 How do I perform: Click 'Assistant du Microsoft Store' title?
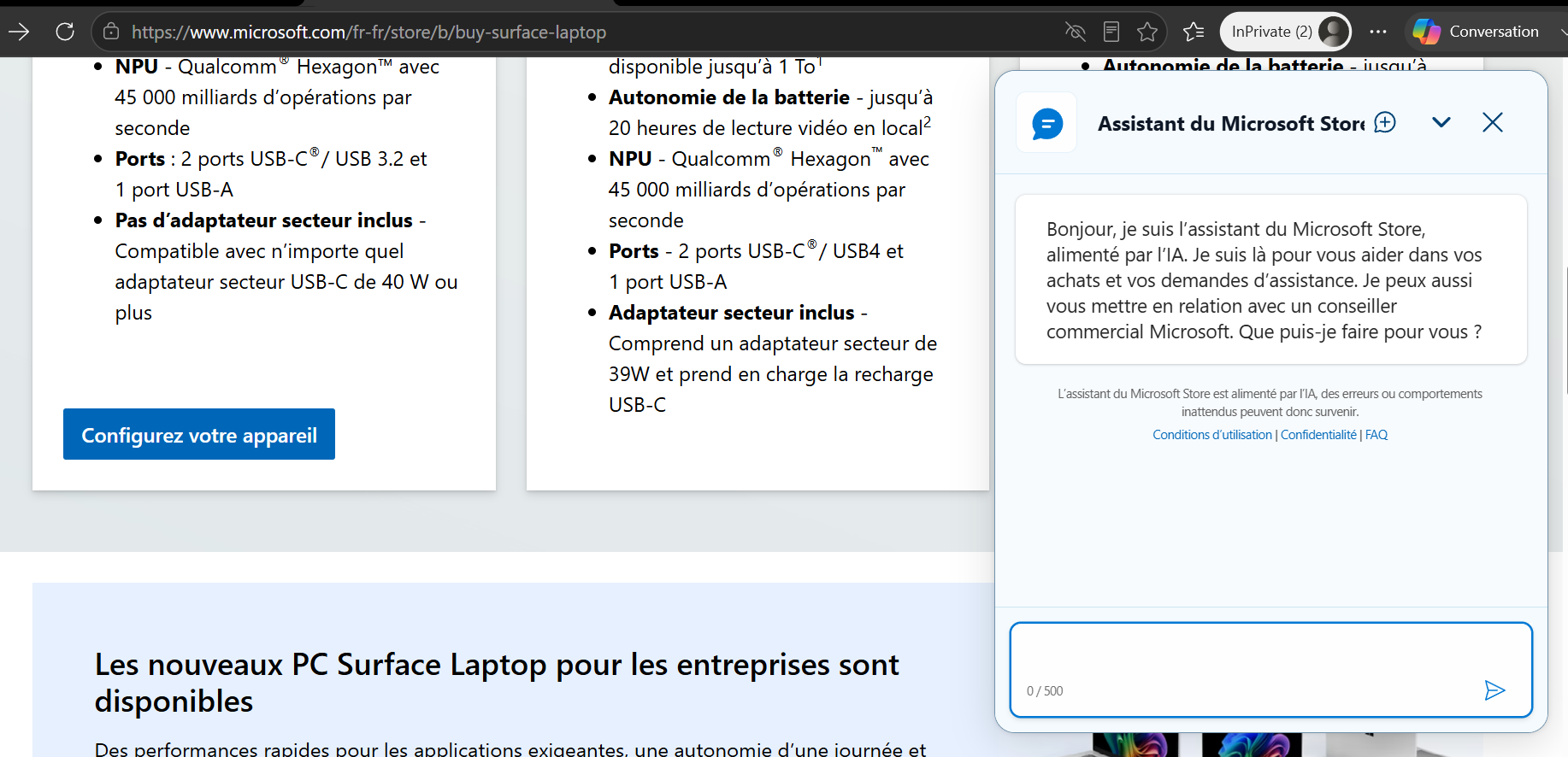pyautogui.click(x=1231, y=123)
